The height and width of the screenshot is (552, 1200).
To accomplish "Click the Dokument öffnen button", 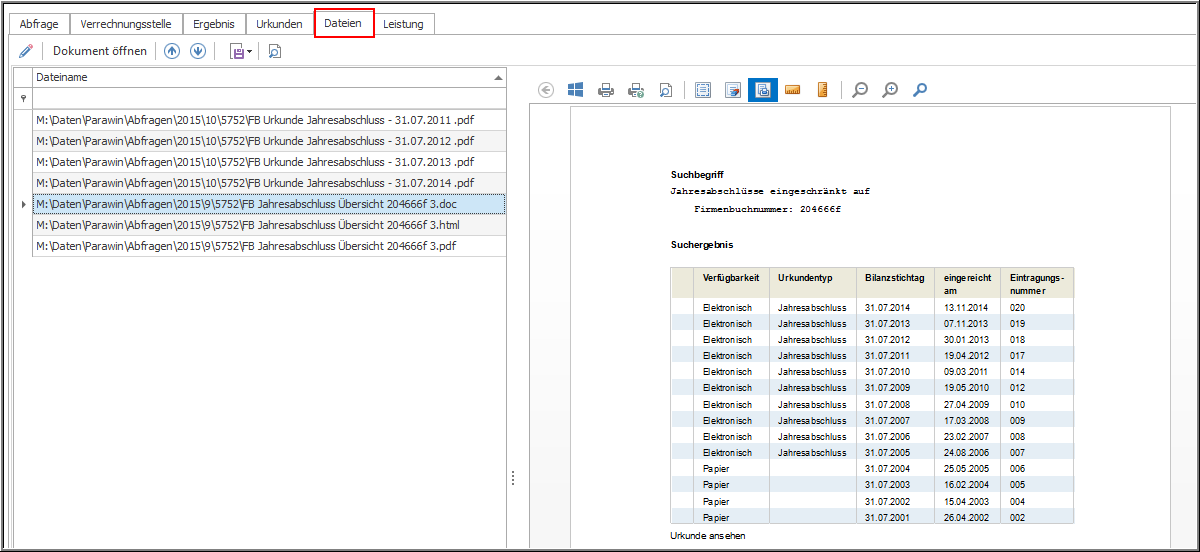I will pyautogui.click(x=100, y=51).
